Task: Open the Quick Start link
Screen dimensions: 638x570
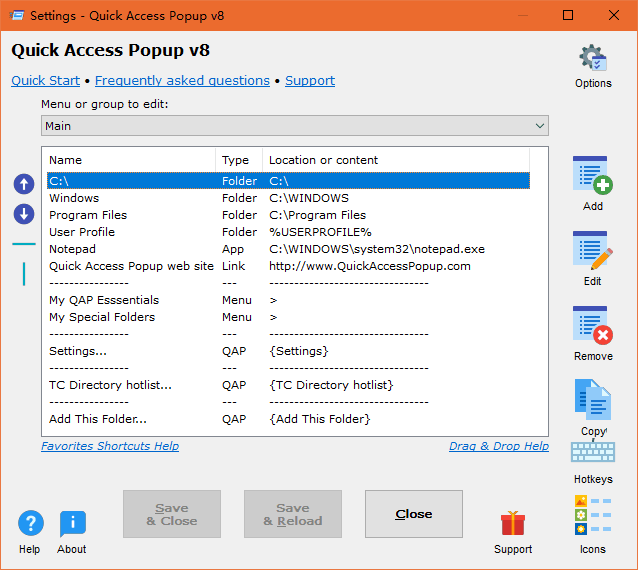Action: [45, 81]
